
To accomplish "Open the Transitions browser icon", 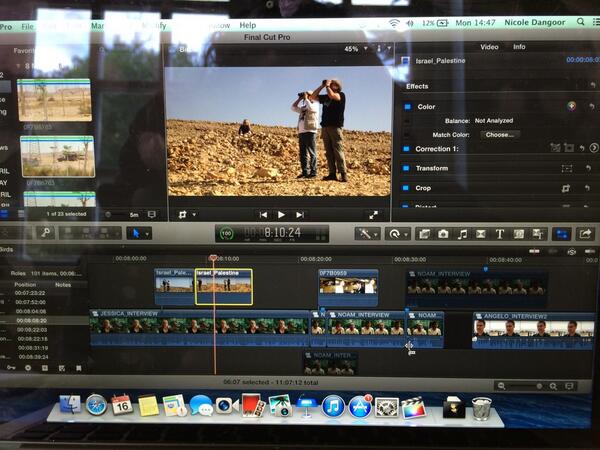I will point(481,234).
